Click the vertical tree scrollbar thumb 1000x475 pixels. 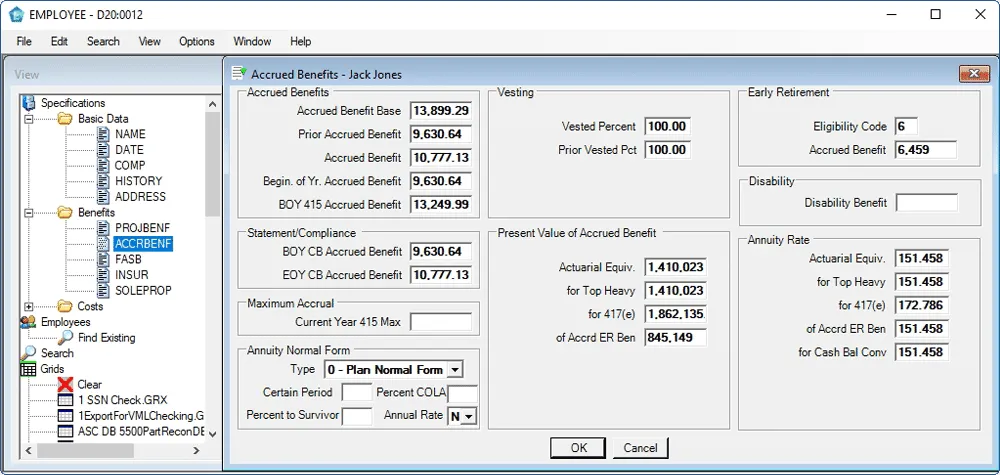212,164
